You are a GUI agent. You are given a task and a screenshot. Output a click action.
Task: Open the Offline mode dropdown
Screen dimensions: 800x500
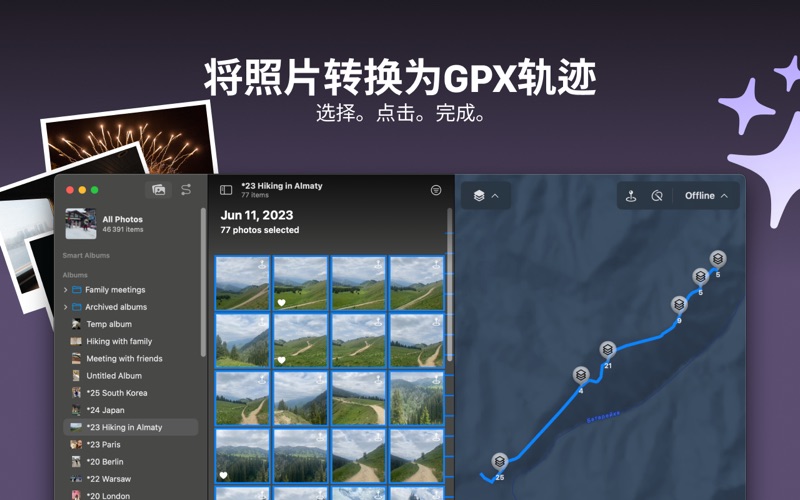pos(706,196)
